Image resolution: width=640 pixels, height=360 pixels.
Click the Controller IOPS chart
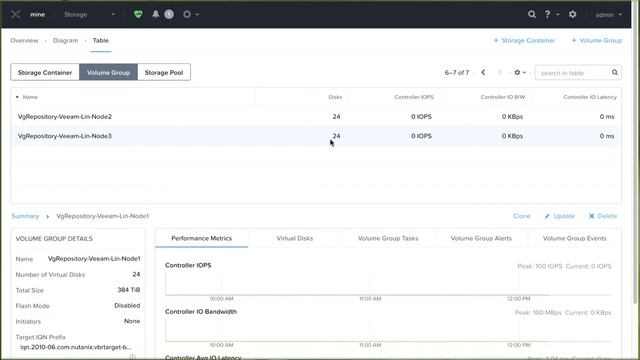(x=388, y=283)
